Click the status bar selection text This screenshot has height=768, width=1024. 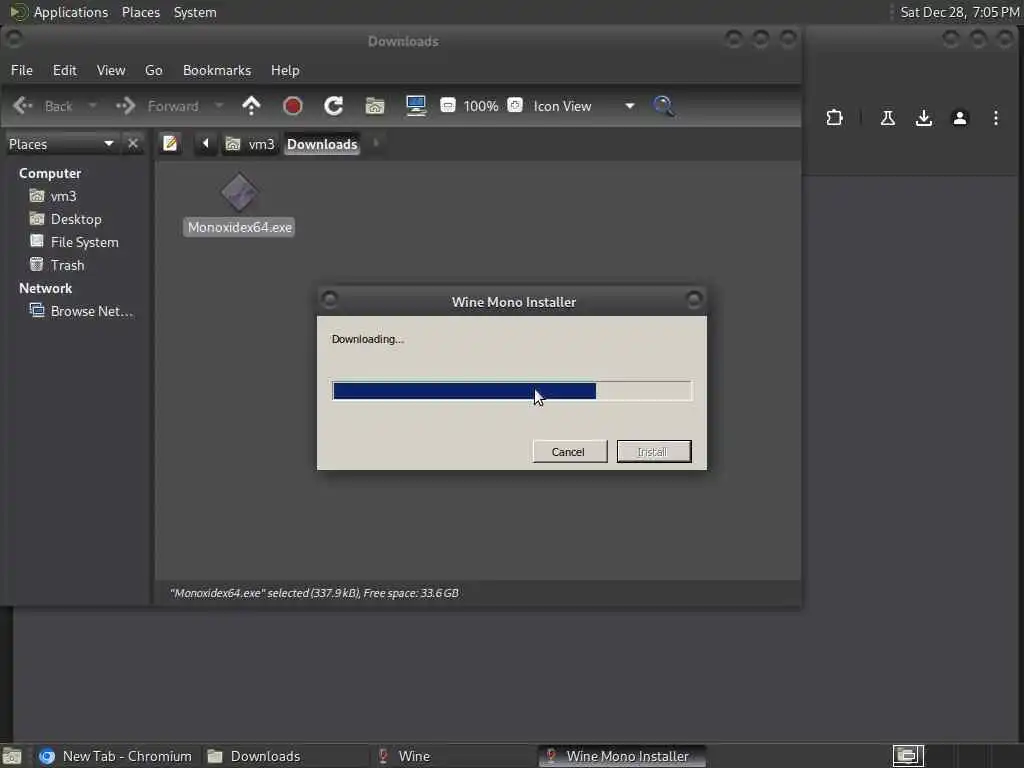pos(314,593)
